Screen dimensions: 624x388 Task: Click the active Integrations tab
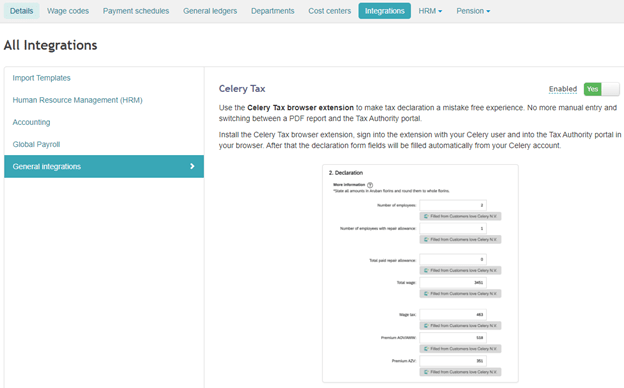385,11
